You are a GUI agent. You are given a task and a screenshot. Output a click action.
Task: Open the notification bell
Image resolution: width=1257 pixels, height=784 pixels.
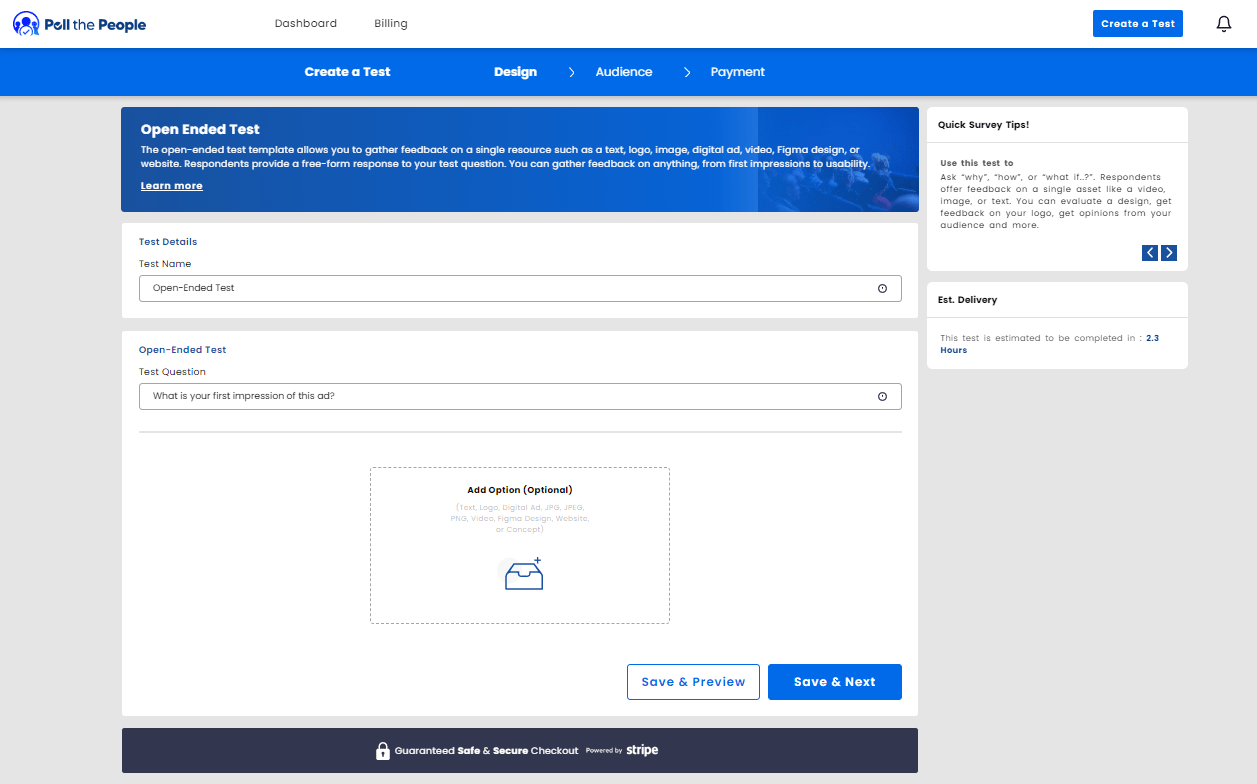click(x=1223, y=22)
